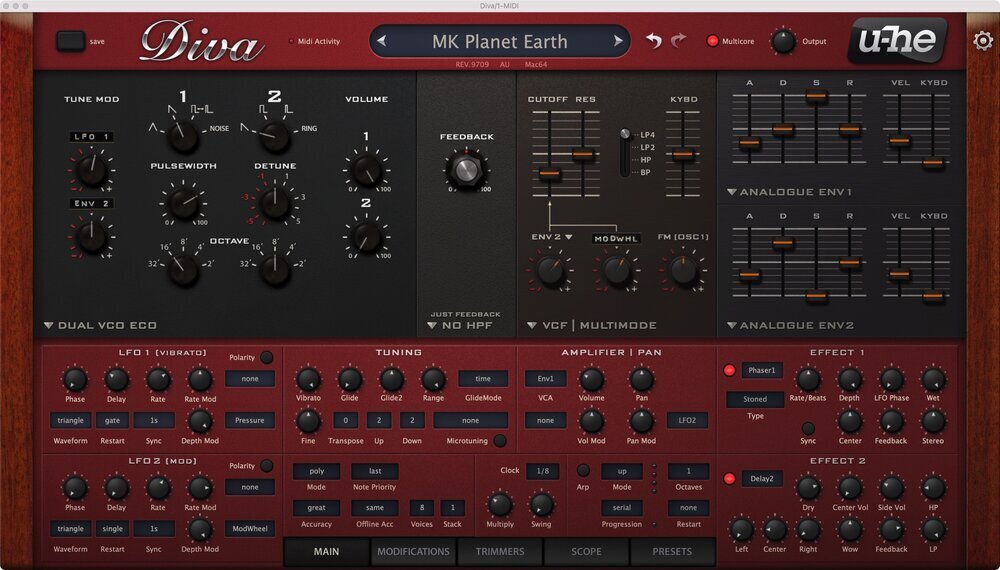Click the u-he logo
The image size is (1000, 570).
point(897,40)
